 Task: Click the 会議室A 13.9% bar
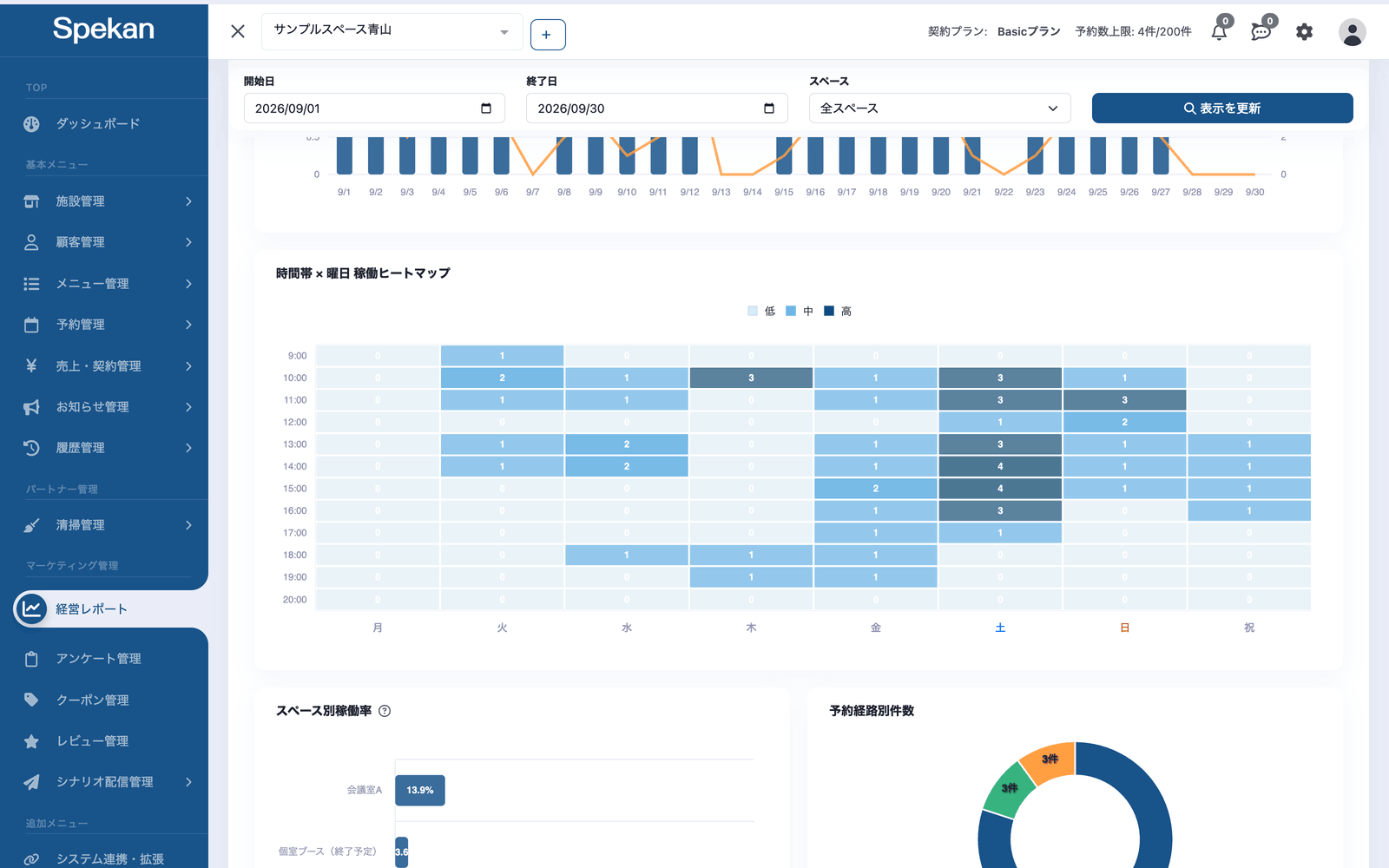420,790
